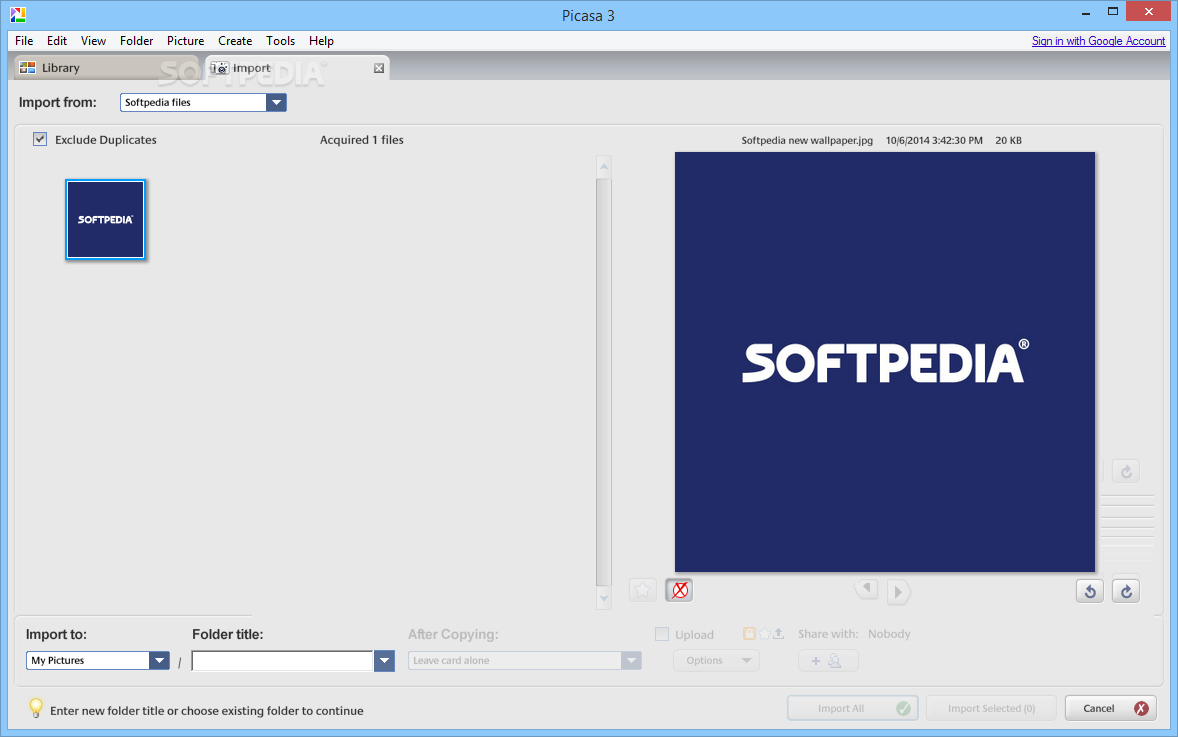Click the camera icon on Import tab

click(x=219, y=68)
